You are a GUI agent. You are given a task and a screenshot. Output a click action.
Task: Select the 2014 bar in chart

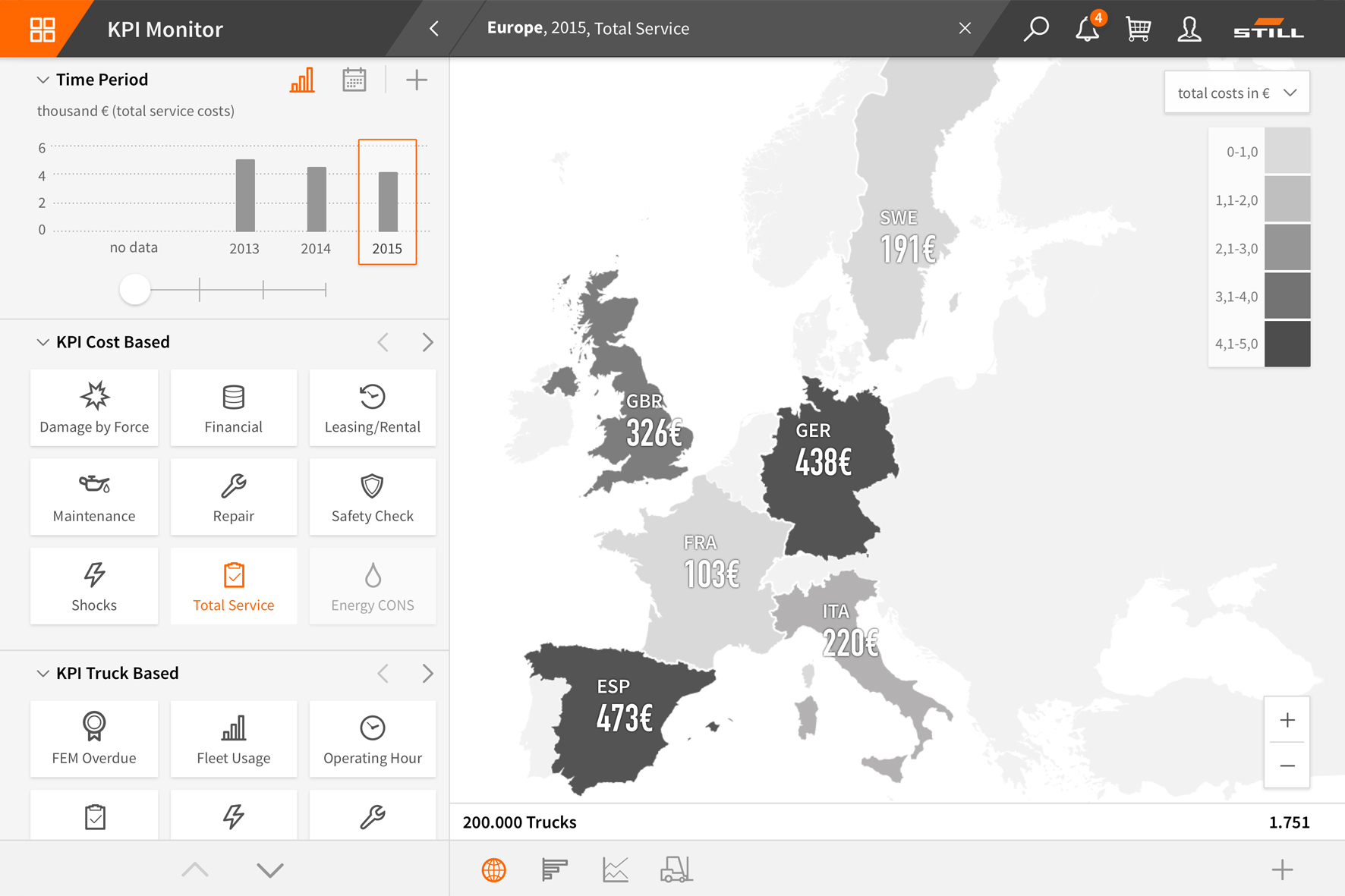click(x=317, y=199)
